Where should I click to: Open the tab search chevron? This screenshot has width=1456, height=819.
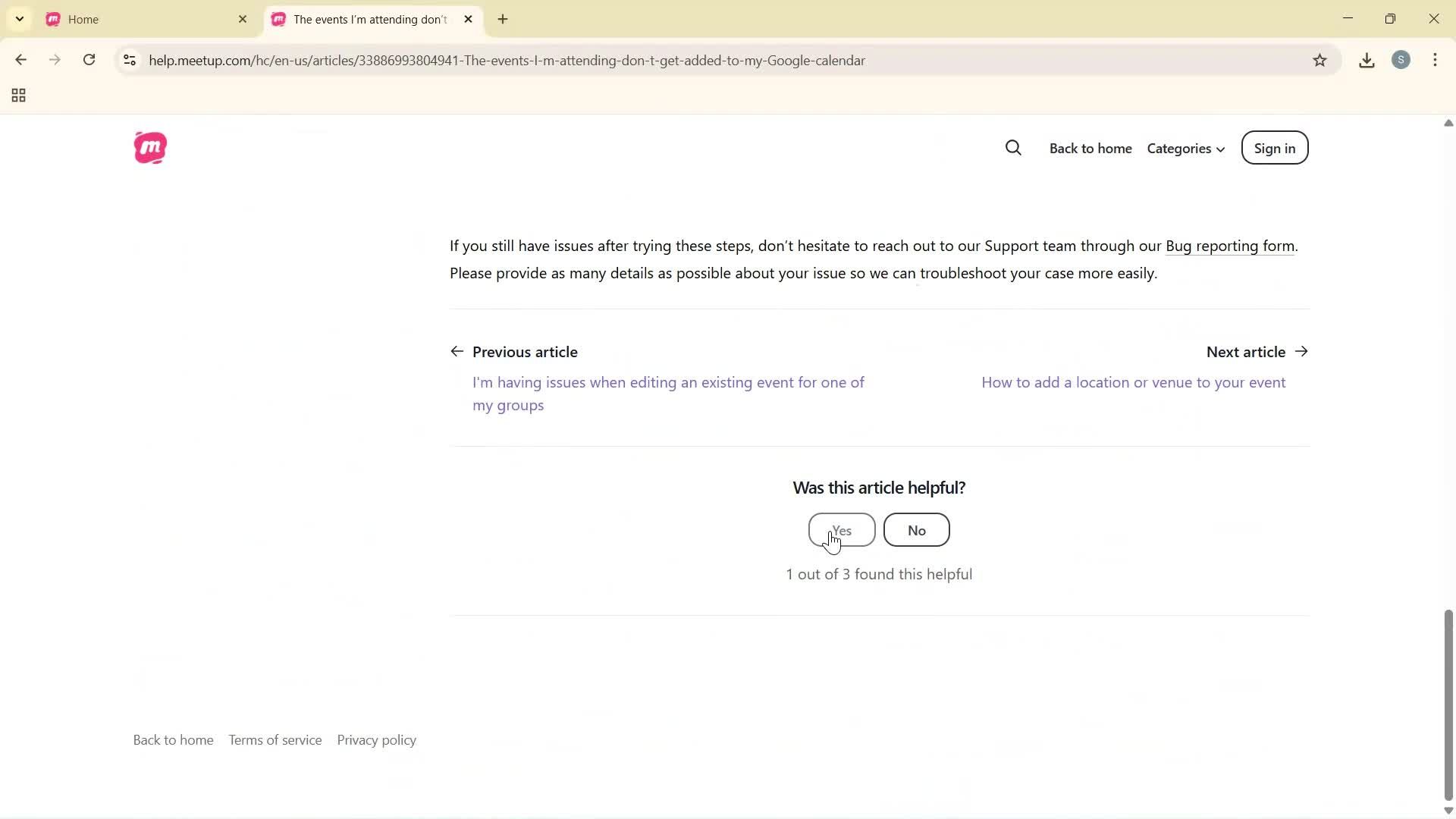pyautogui.click(x=19, y=19)
